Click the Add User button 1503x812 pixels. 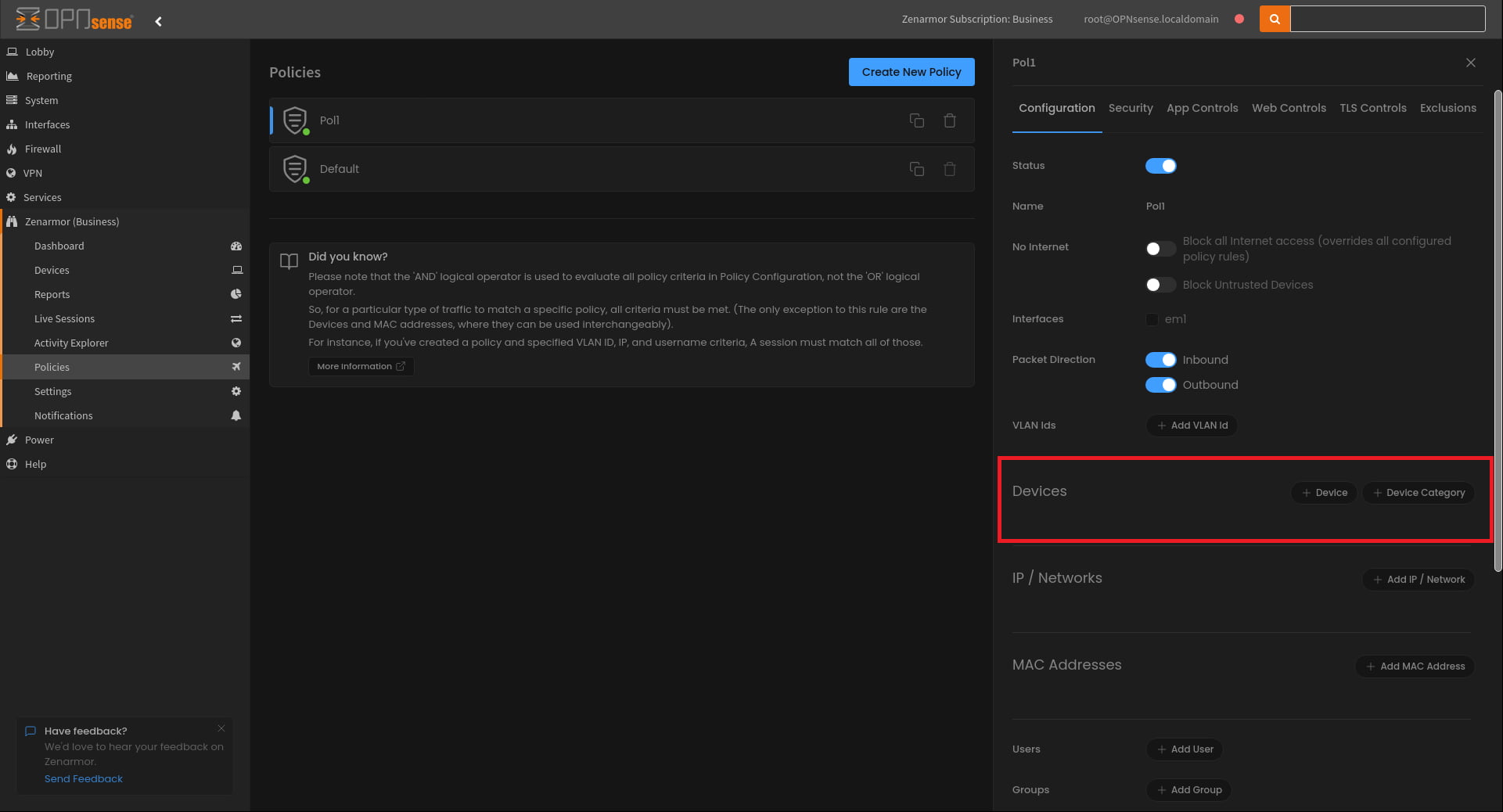click(1184, 749)
